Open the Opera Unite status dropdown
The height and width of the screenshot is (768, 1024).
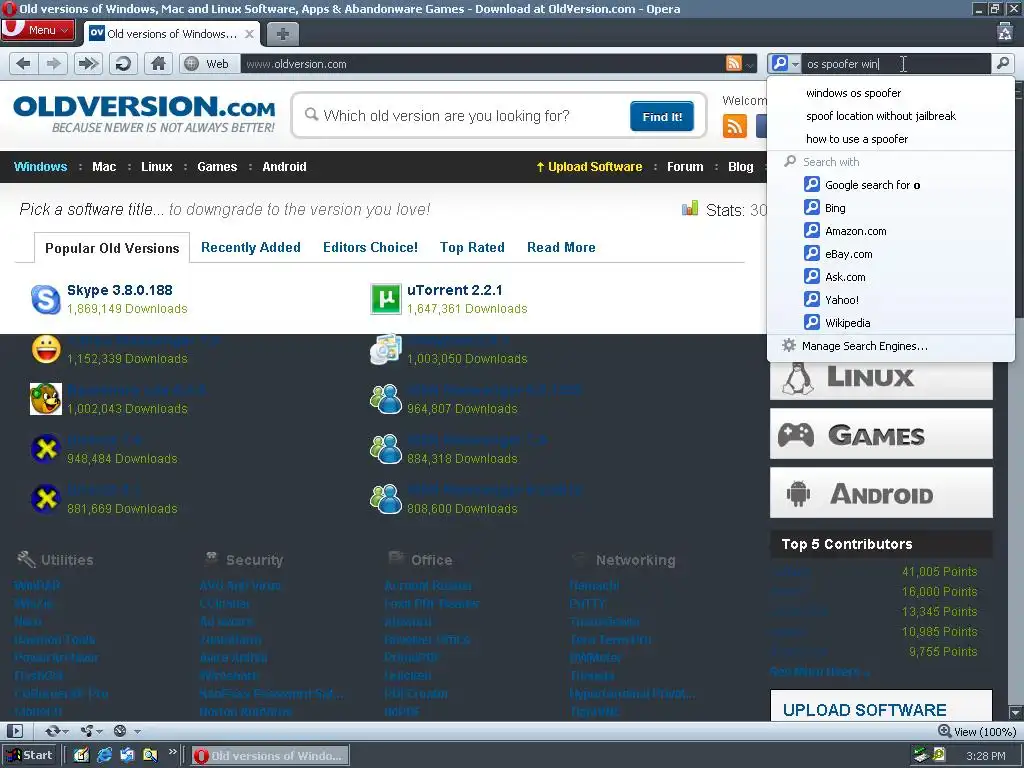89,731
